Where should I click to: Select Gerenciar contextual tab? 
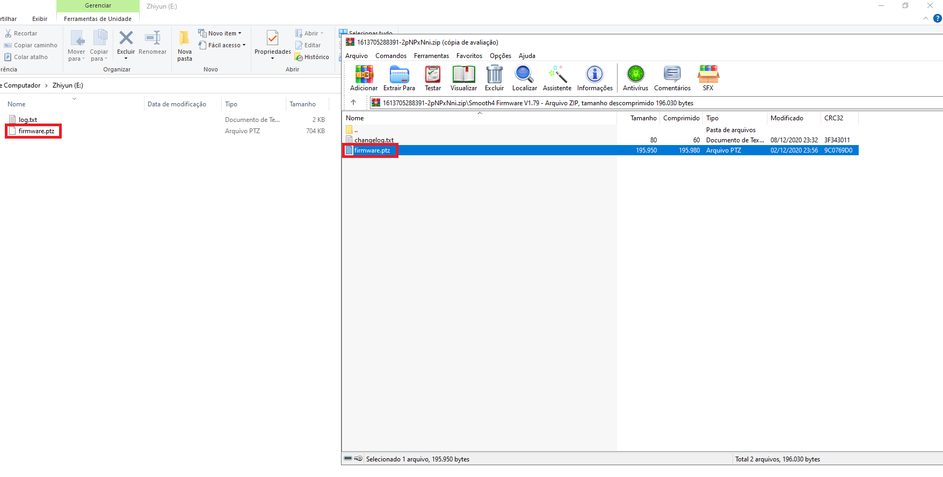[97, 5]
